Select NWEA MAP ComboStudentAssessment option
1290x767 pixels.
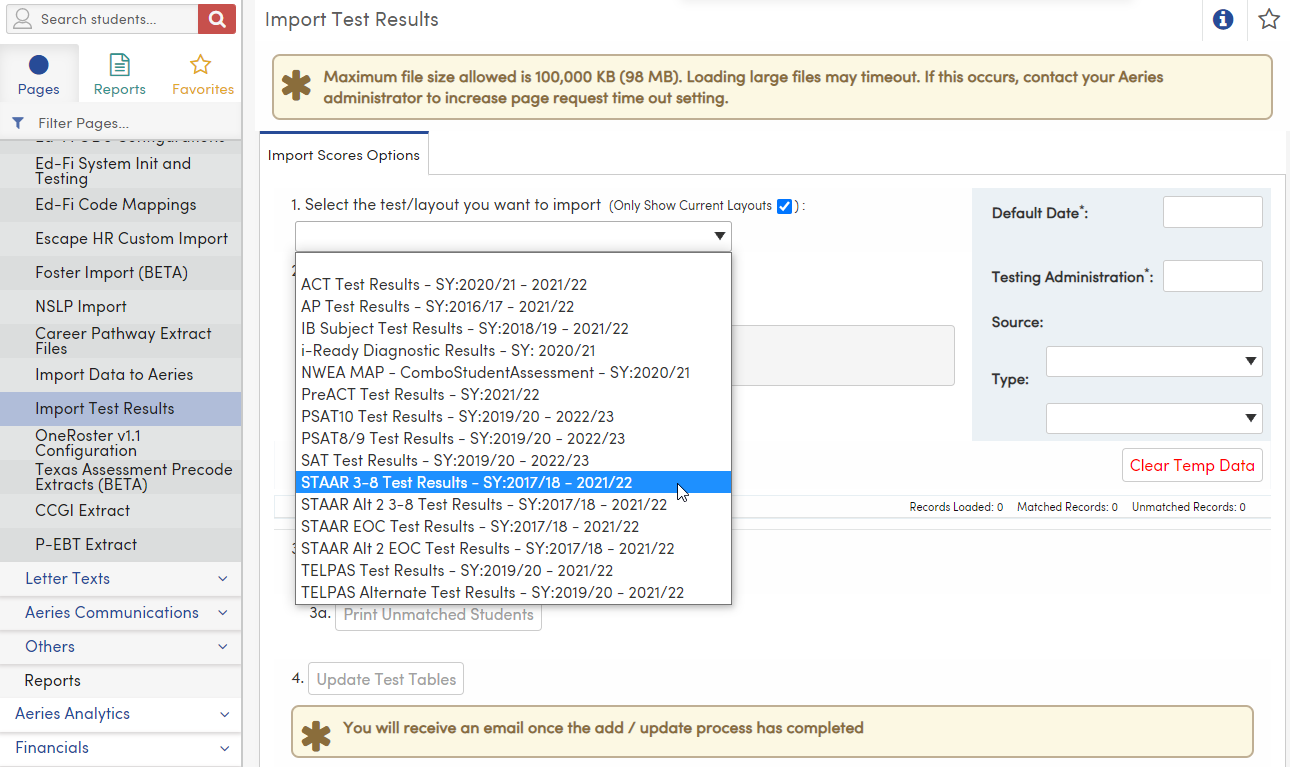pyautogui.click(x=513, y=372)
